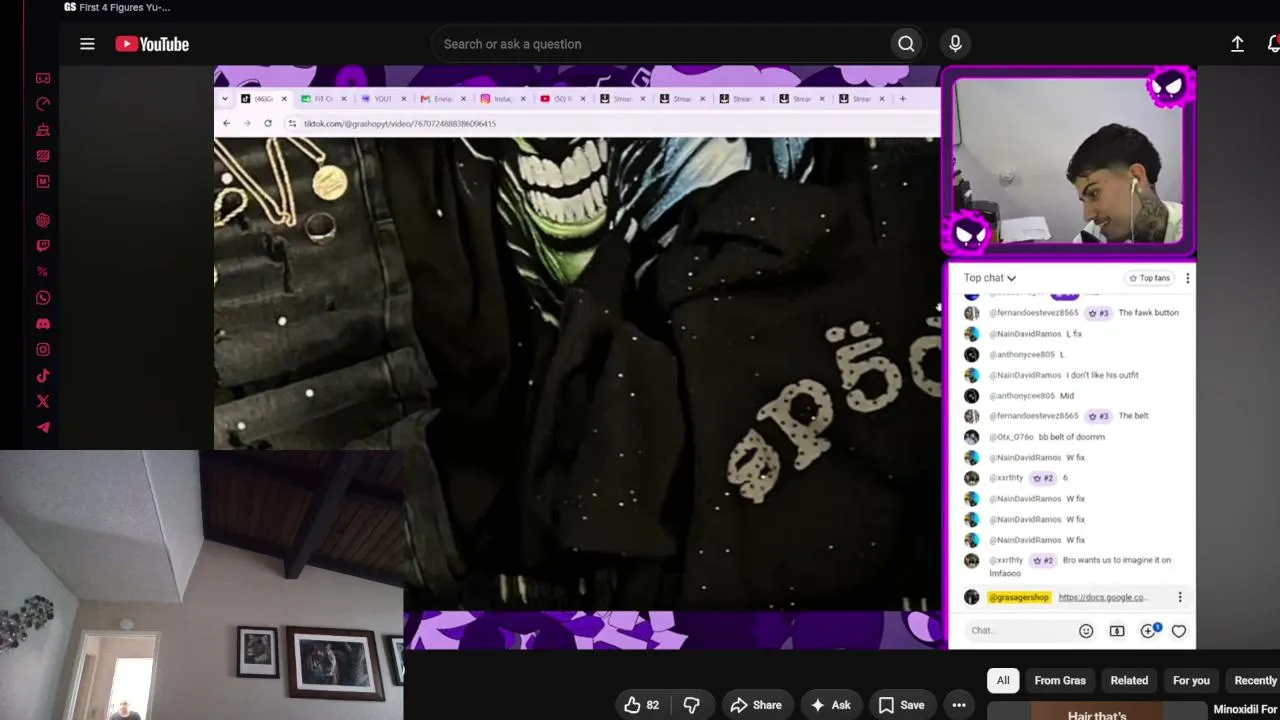This screenshot has height=720, width=1280.
Task: Open Twitch from the sidebar
Action: click(x=43, y=246)
